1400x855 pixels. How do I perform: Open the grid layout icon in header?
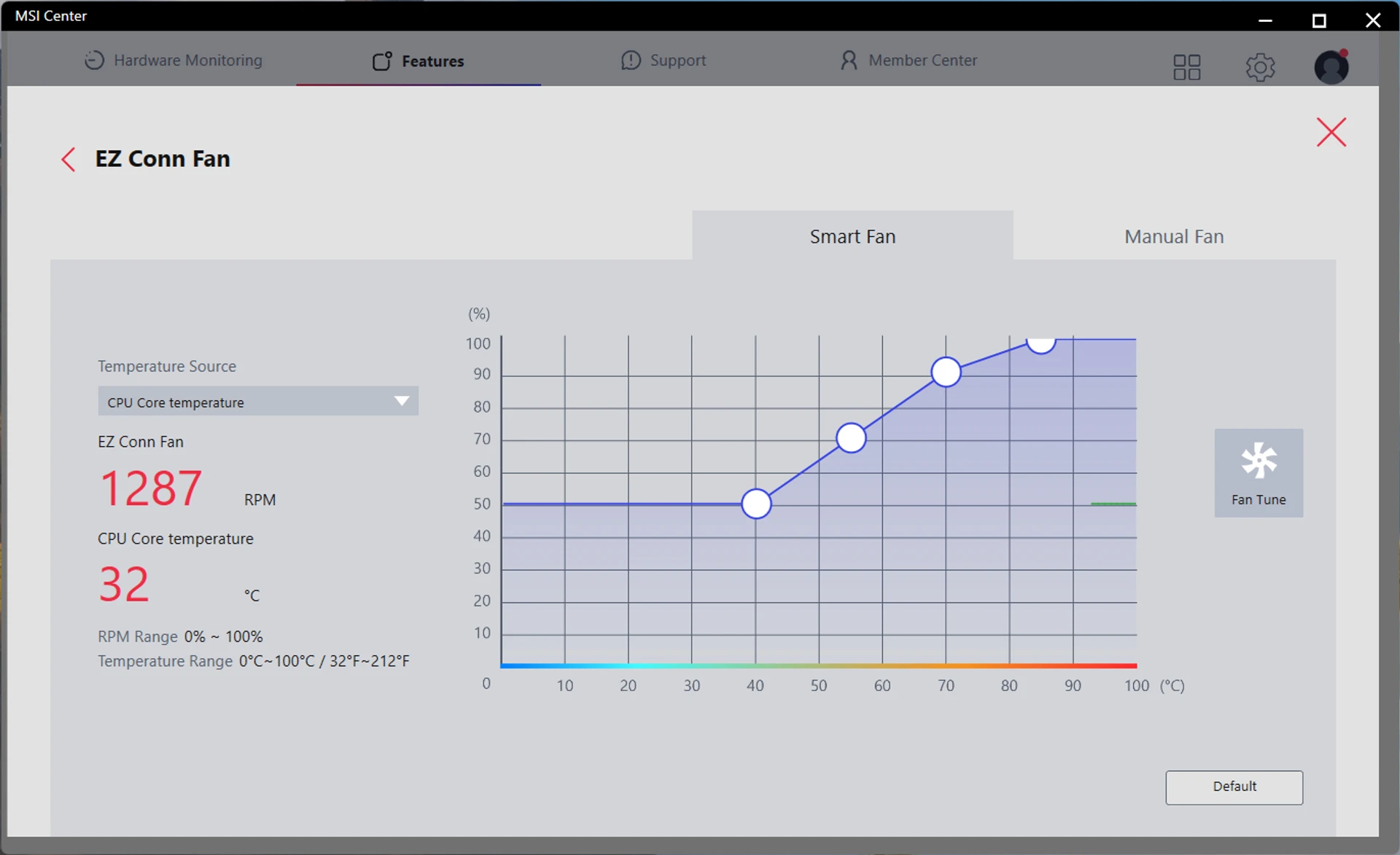[1186, 68]
